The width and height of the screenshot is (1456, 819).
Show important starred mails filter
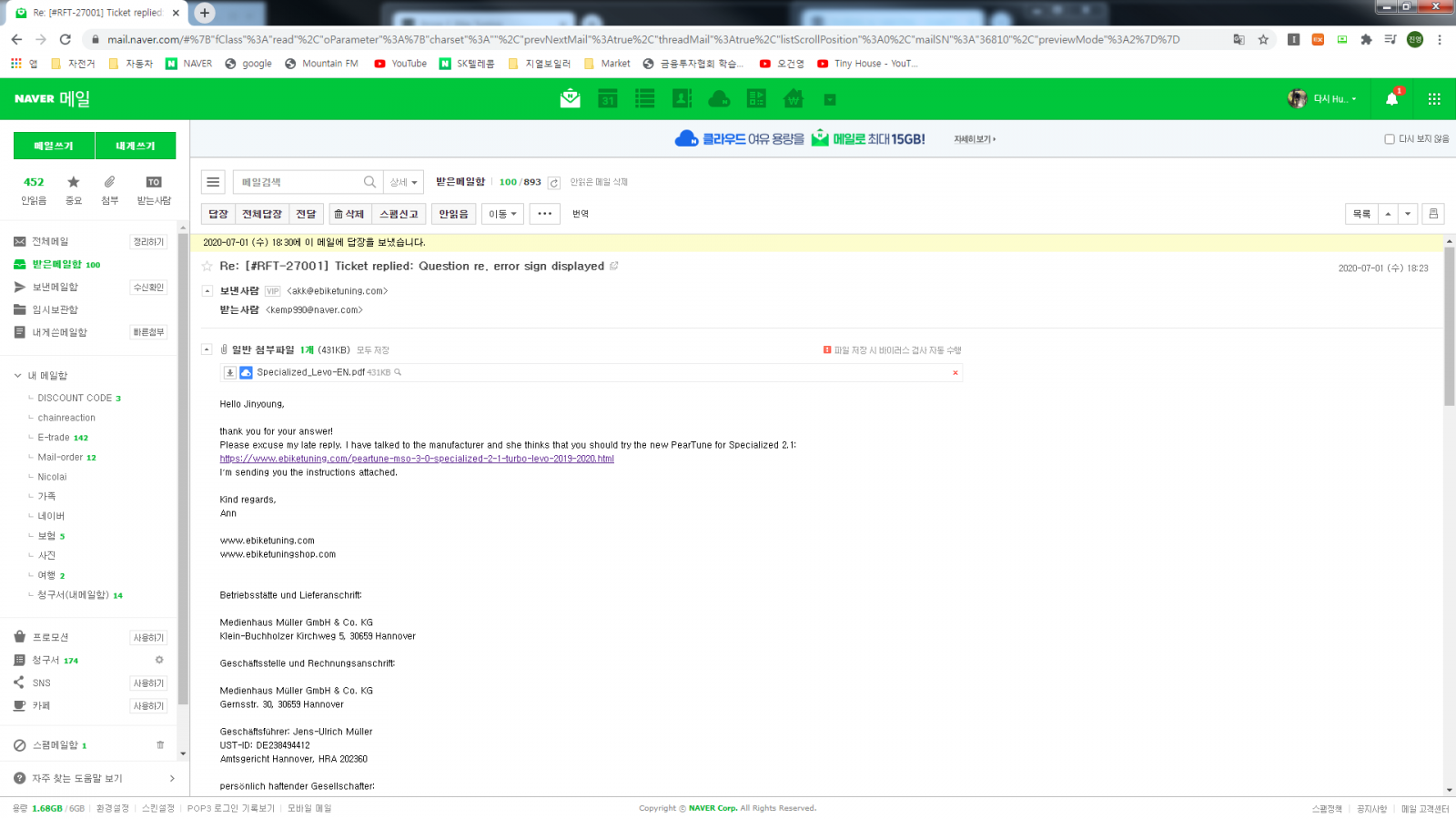74,189
